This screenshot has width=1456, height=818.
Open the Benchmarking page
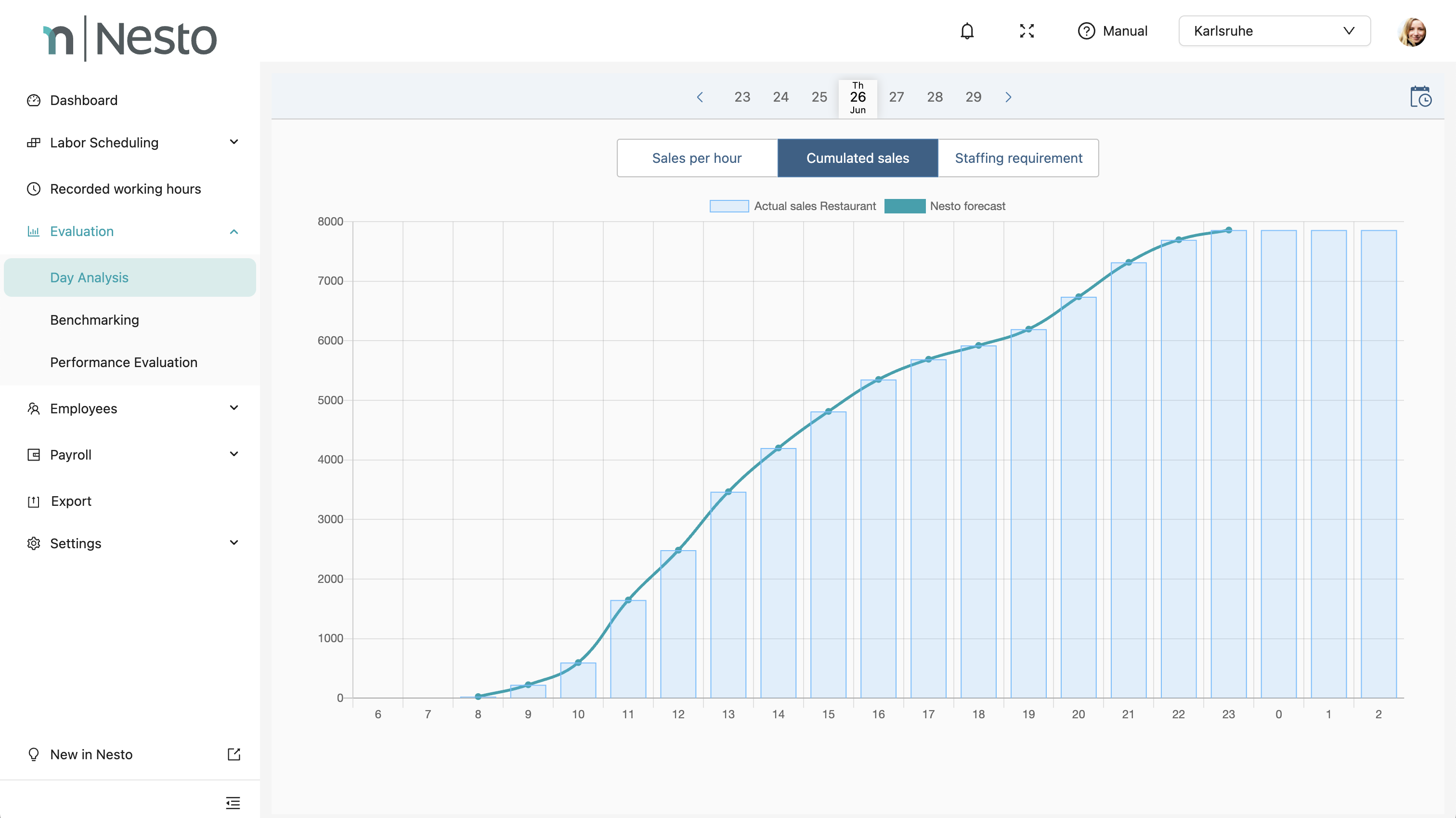[x=94, y=319]
